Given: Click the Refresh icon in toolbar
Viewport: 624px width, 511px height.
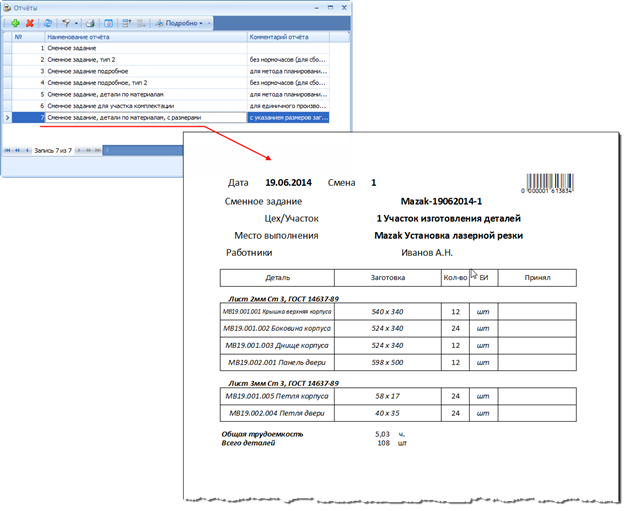Looking at the screenshot, I should point(47,21).
